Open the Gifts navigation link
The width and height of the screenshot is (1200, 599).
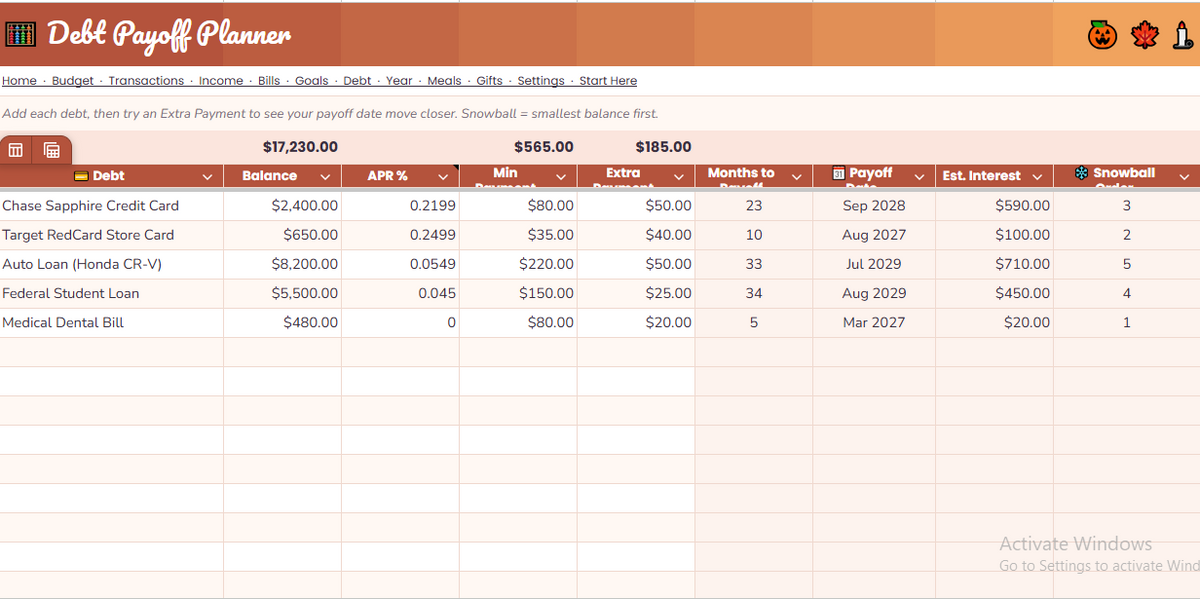coord(490,81)
